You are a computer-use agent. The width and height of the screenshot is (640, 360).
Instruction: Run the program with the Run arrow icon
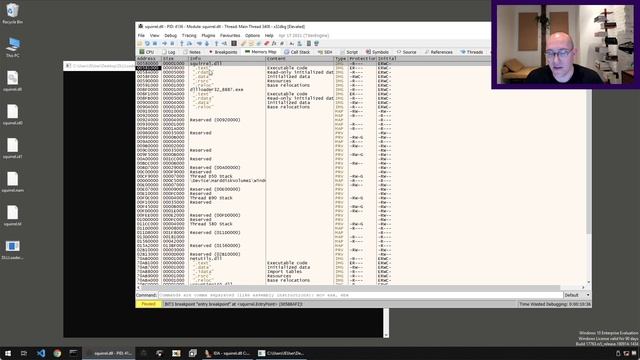point(164,43)
